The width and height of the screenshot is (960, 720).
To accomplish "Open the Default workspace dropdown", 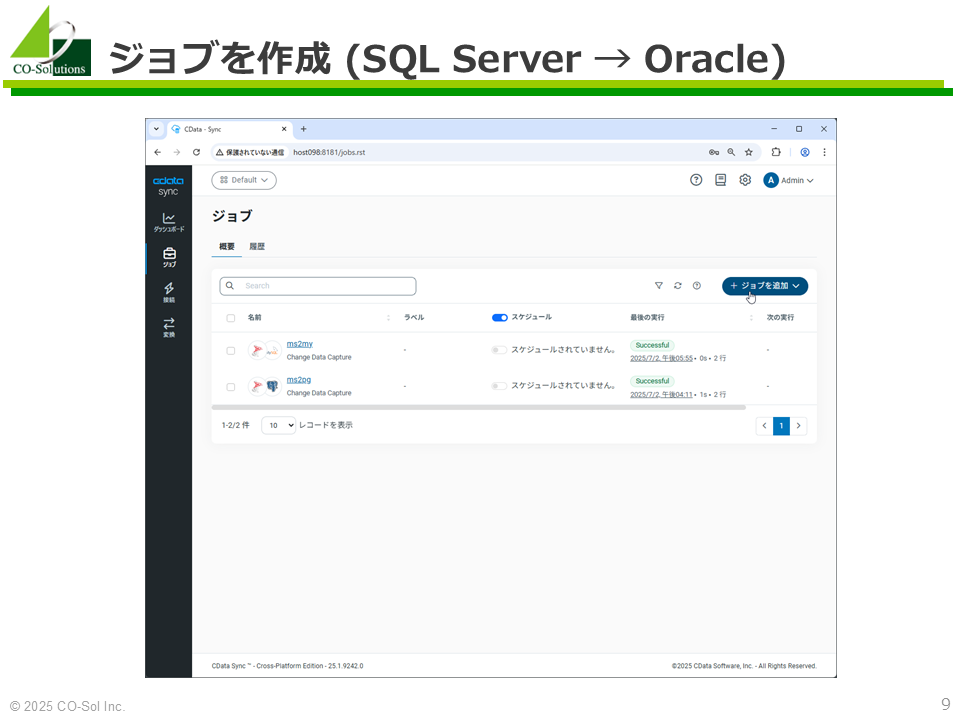I will point(244,180).
